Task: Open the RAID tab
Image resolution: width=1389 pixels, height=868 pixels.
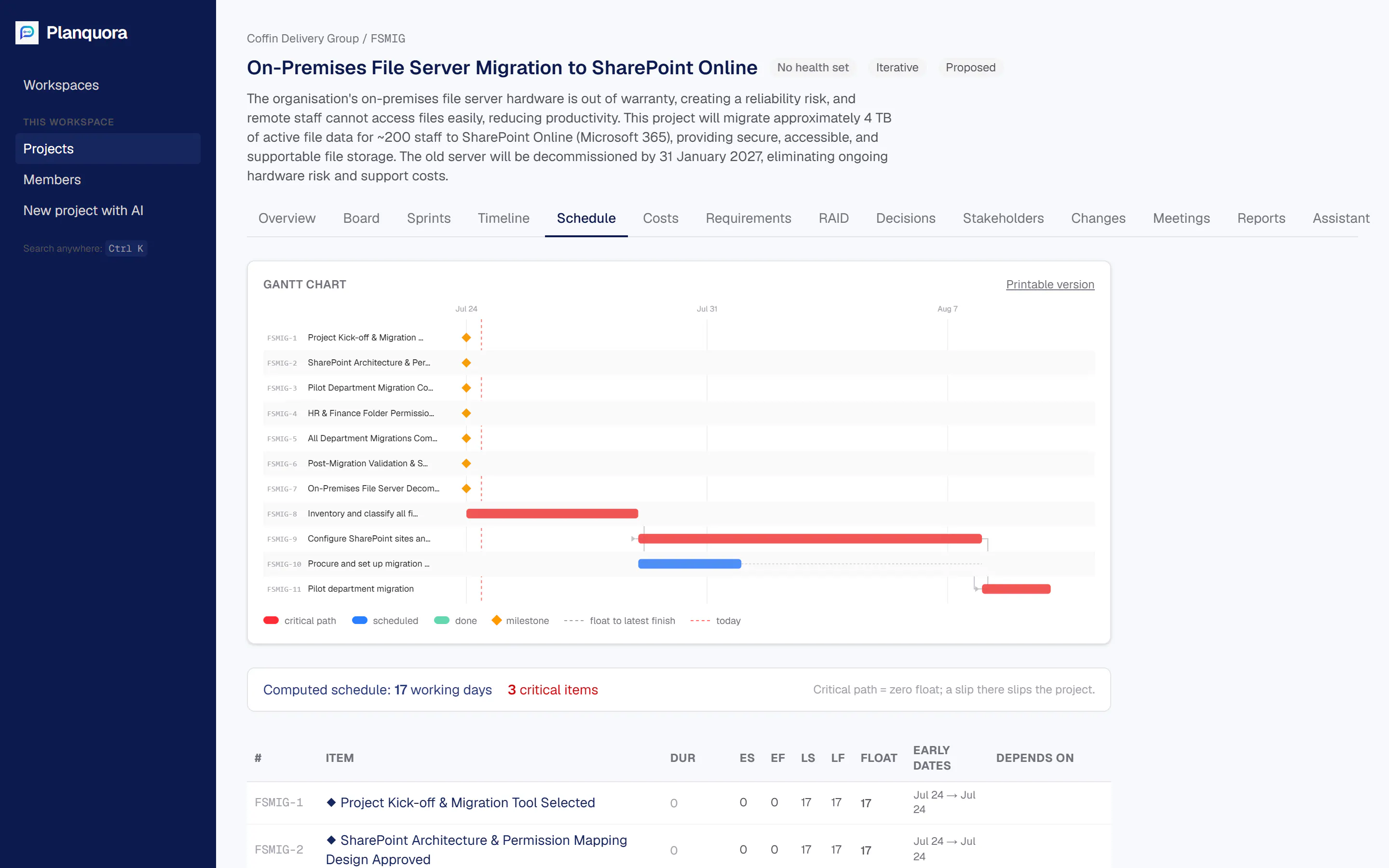Action: (x=833, y=218)
